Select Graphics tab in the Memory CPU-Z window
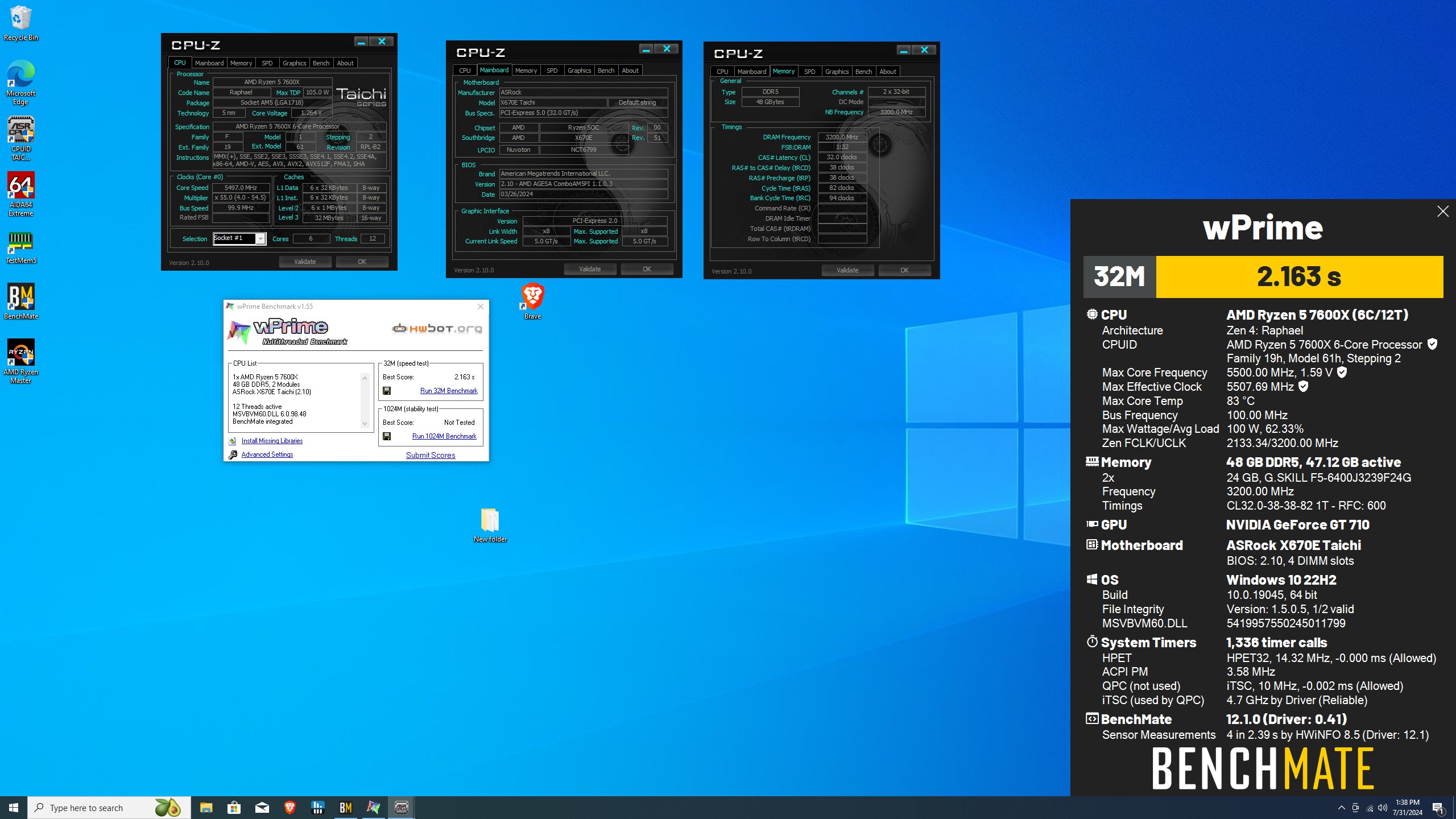The image size is (1456, 819). coord(837,72)
